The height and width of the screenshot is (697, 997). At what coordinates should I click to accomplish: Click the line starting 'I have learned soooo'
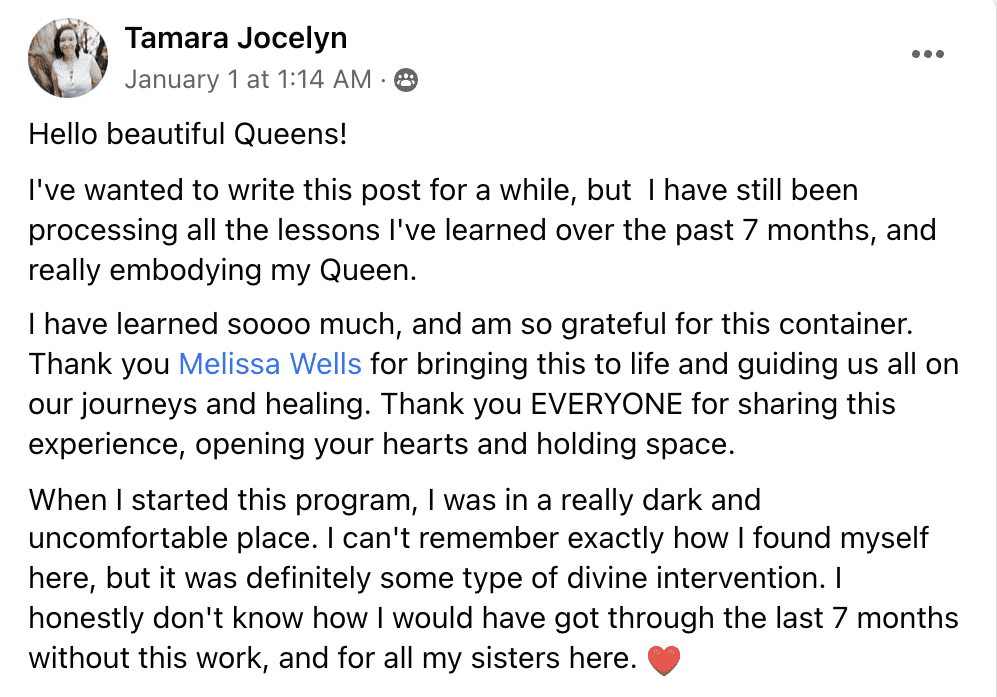(x=471, y=324)
